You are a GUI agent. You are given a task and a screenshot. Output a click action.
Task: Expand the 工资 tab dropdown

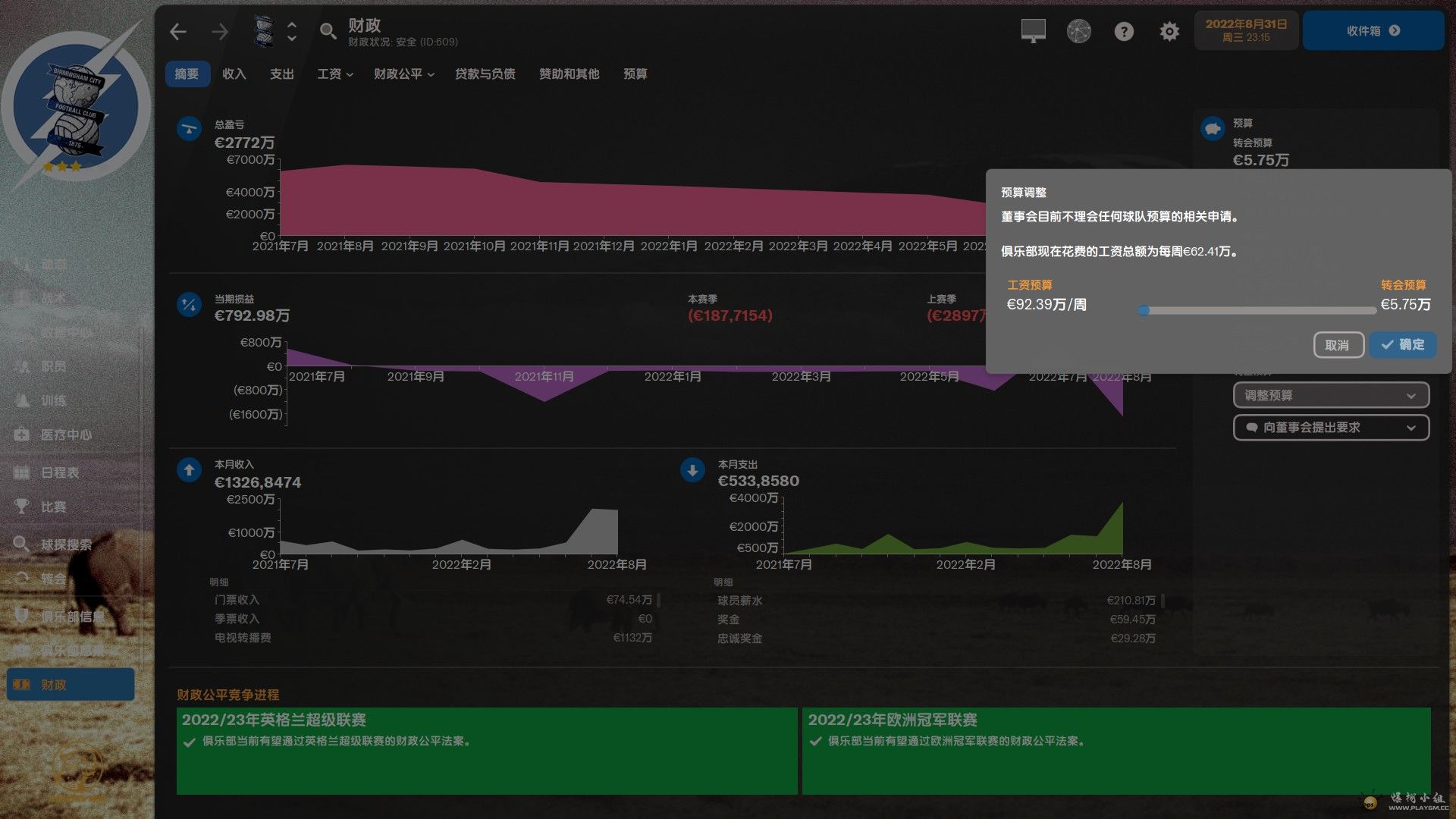click(334, 74)
